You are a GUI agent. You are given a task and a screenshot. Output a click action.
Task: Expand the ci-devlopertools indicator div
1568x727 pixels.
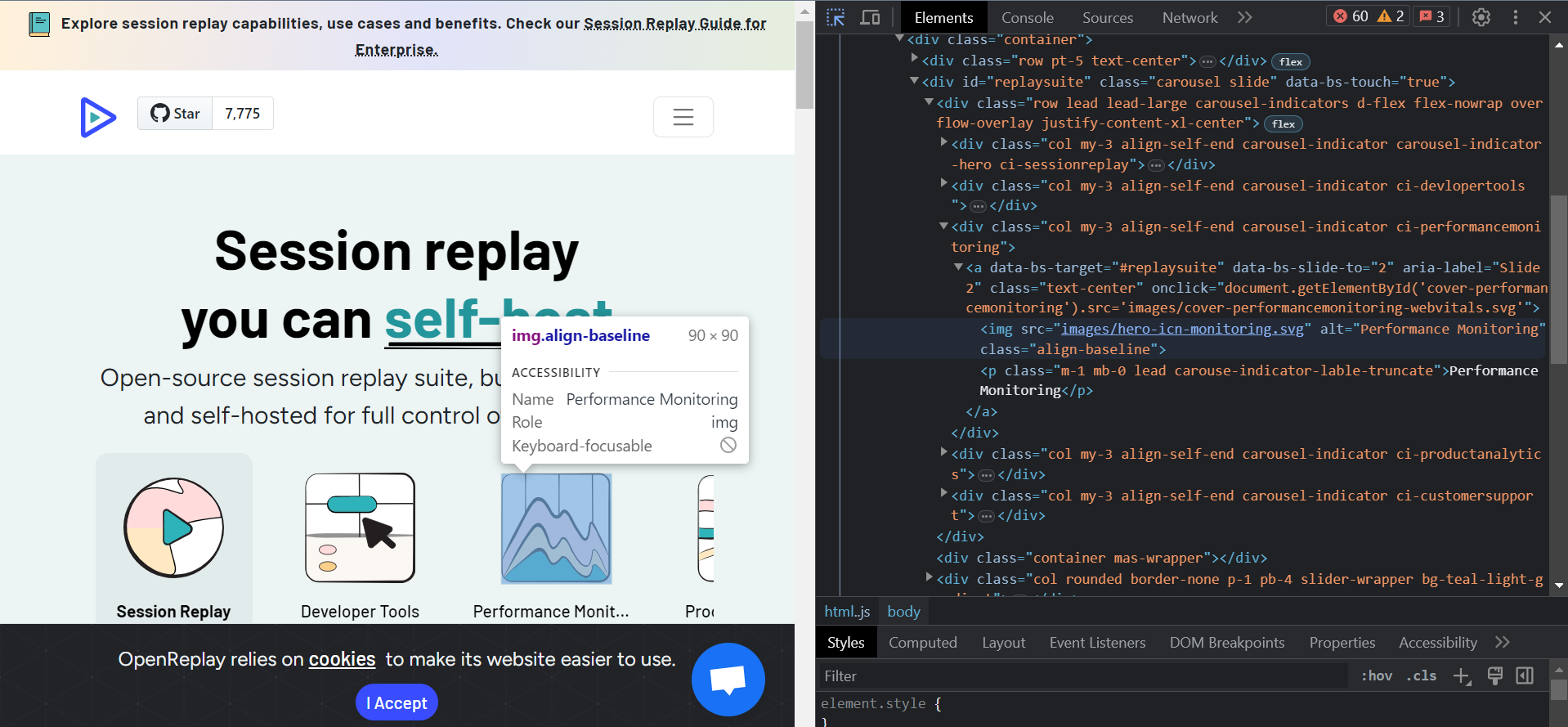pyautogui.click(x=944, y=184)
